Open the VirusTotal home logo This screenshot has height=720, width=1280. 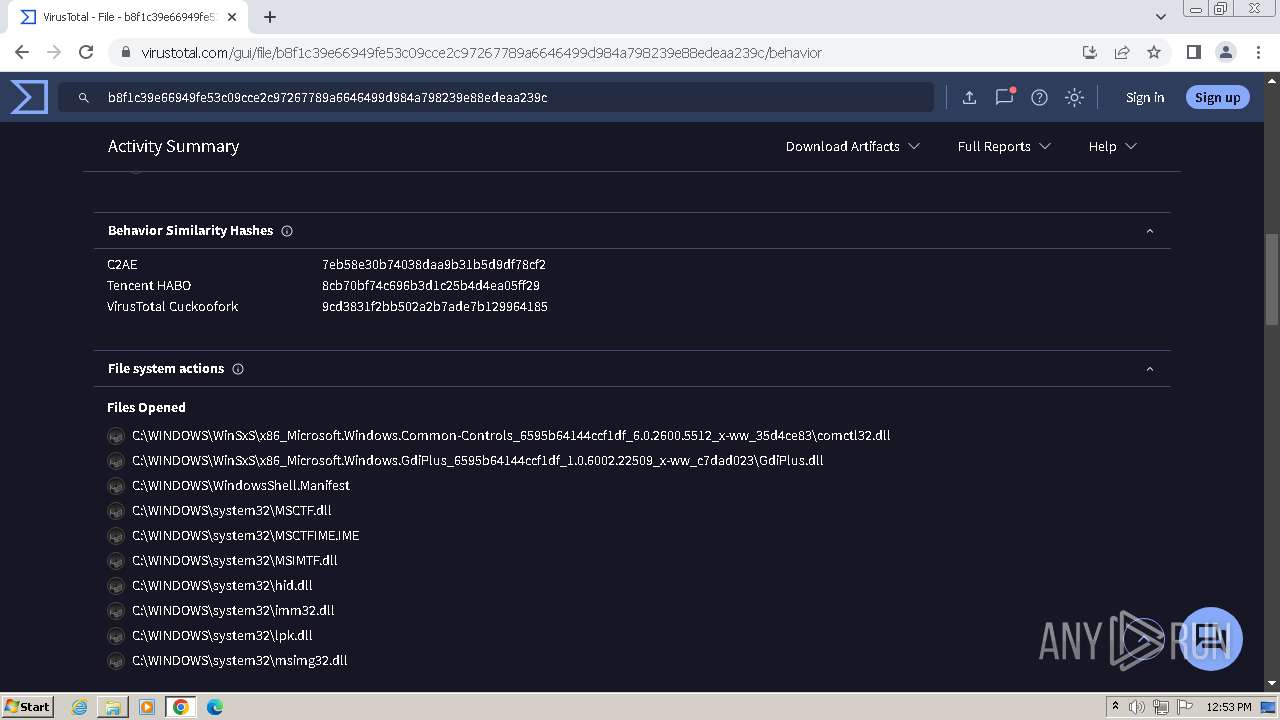coord(29,97)
